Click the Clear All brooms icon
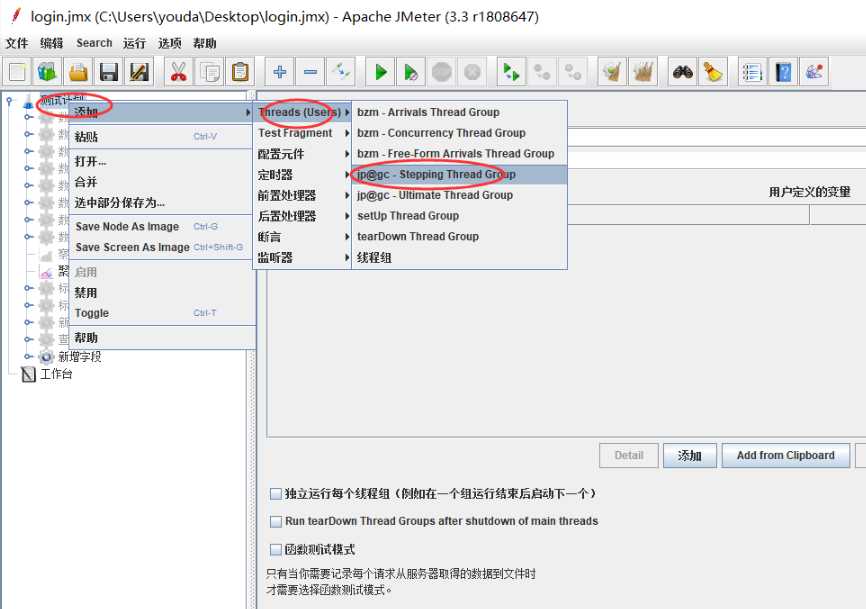The image size is (866, 609). tap(643, 72)
